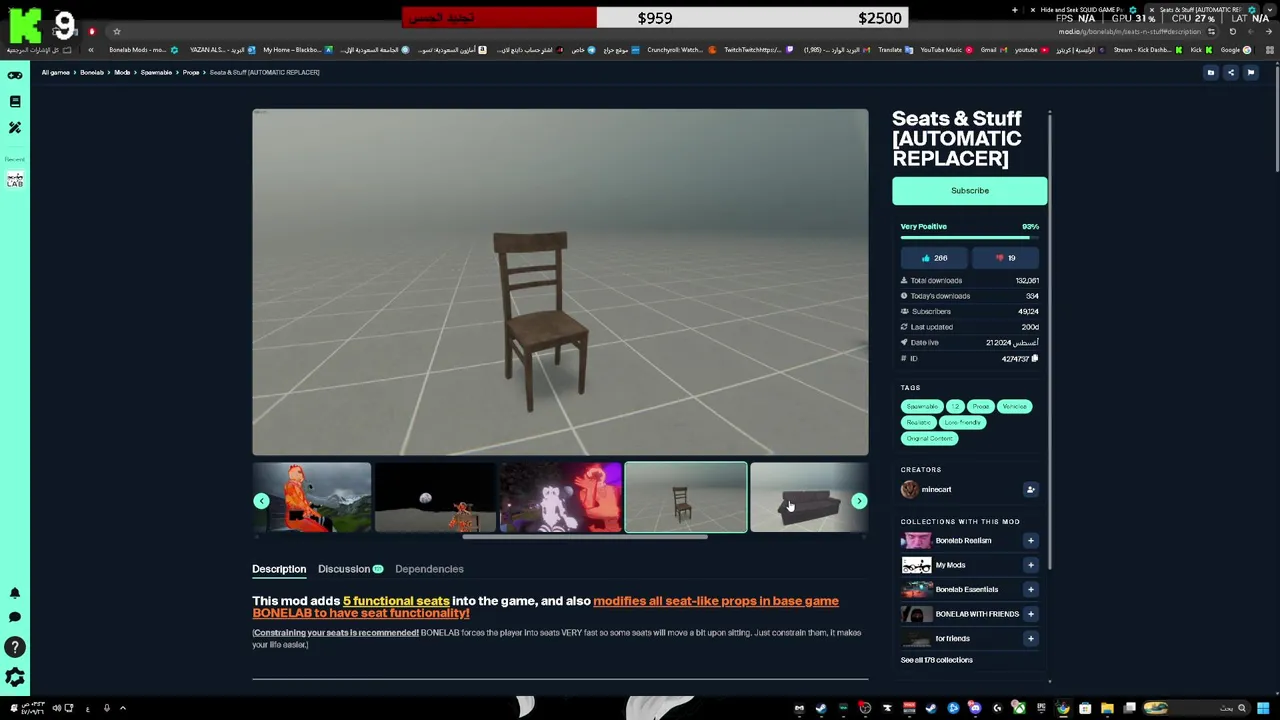This screenshot has height=720, width=1280.
Task: Add mod to Bonelab Essentials collection
Action: click(x=1030, y=589)
